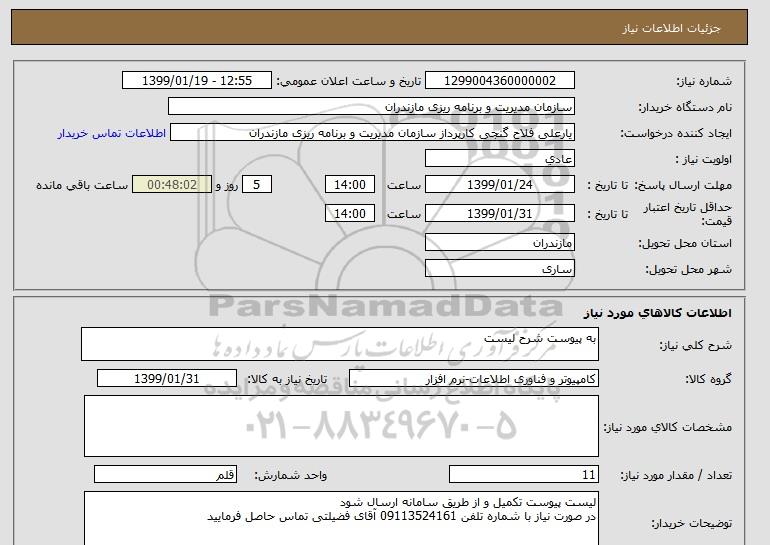Screen dimensions: 770x545
Task: Click the label اولویت نیاز
Action: pyautogui.click(x=703, y=160)
